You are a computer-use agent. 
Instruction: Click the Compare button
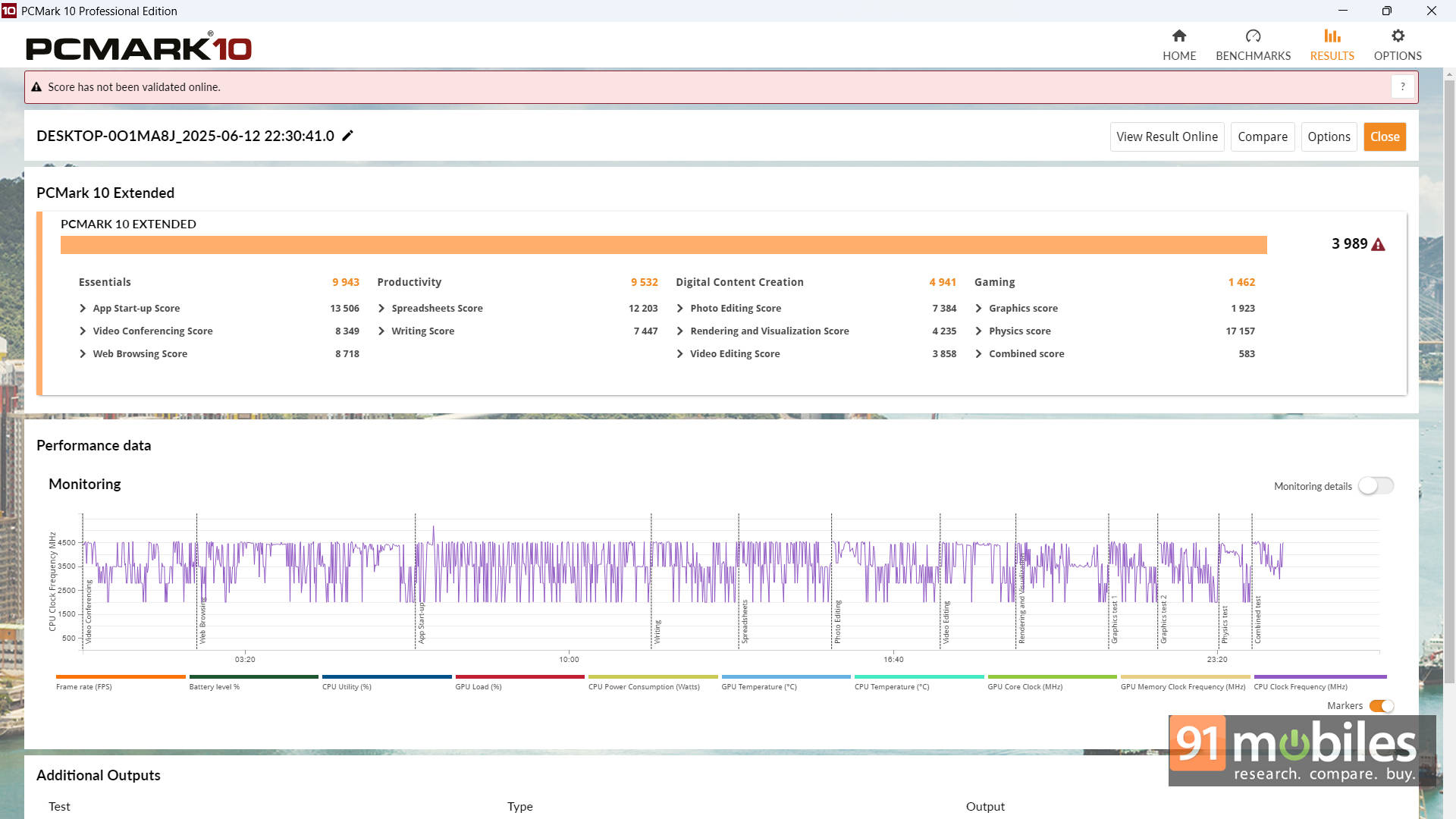pos(1263,137)
